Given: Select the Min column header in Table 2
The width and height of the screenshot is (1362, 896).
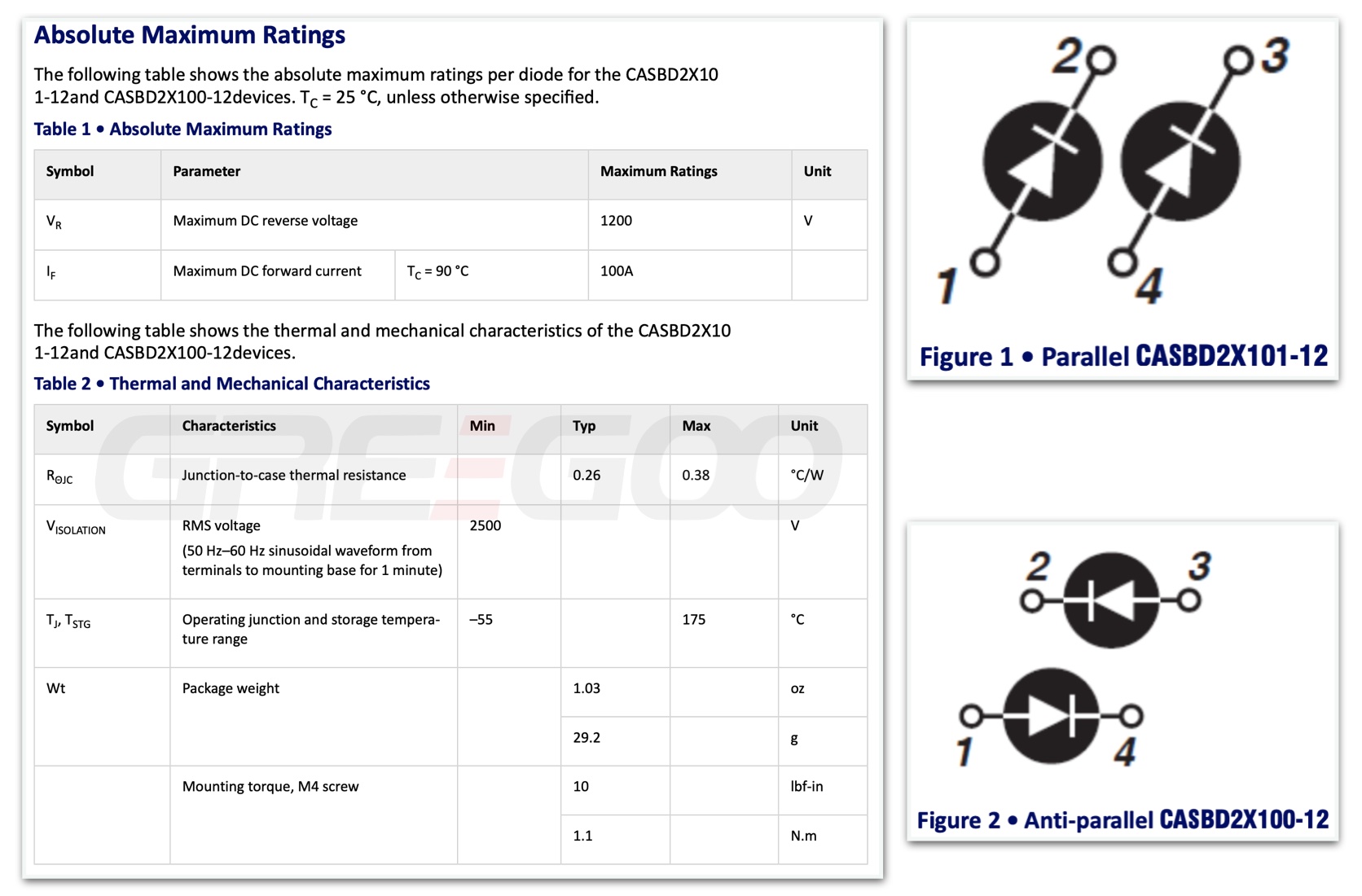Looking at the screenshot, I should click(509, 429).
